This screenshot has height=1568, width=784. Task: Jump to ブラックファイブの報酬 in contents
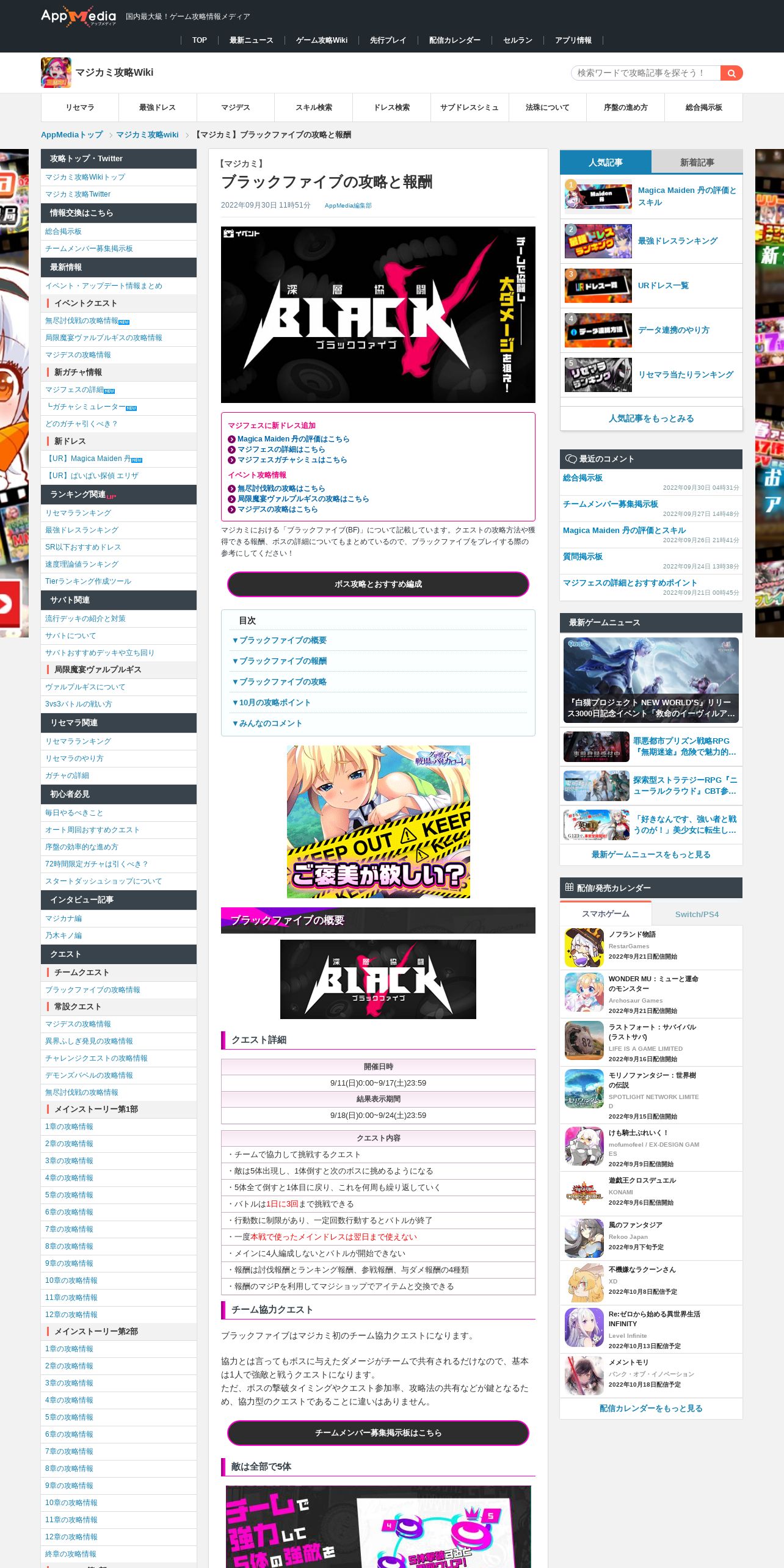(x=280, y=661)
